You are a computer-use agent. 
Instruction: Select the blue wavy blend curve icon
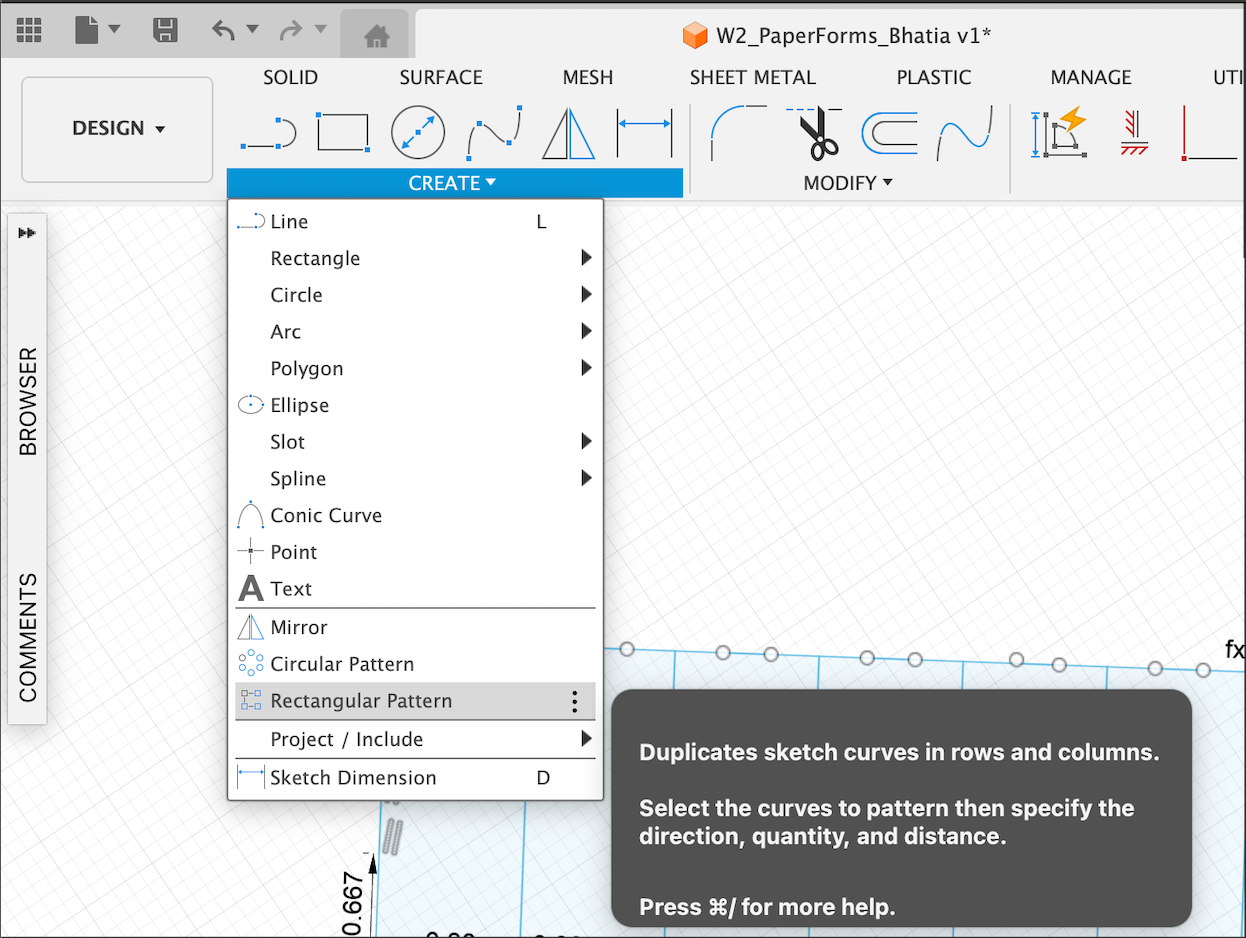coord(964,133)
